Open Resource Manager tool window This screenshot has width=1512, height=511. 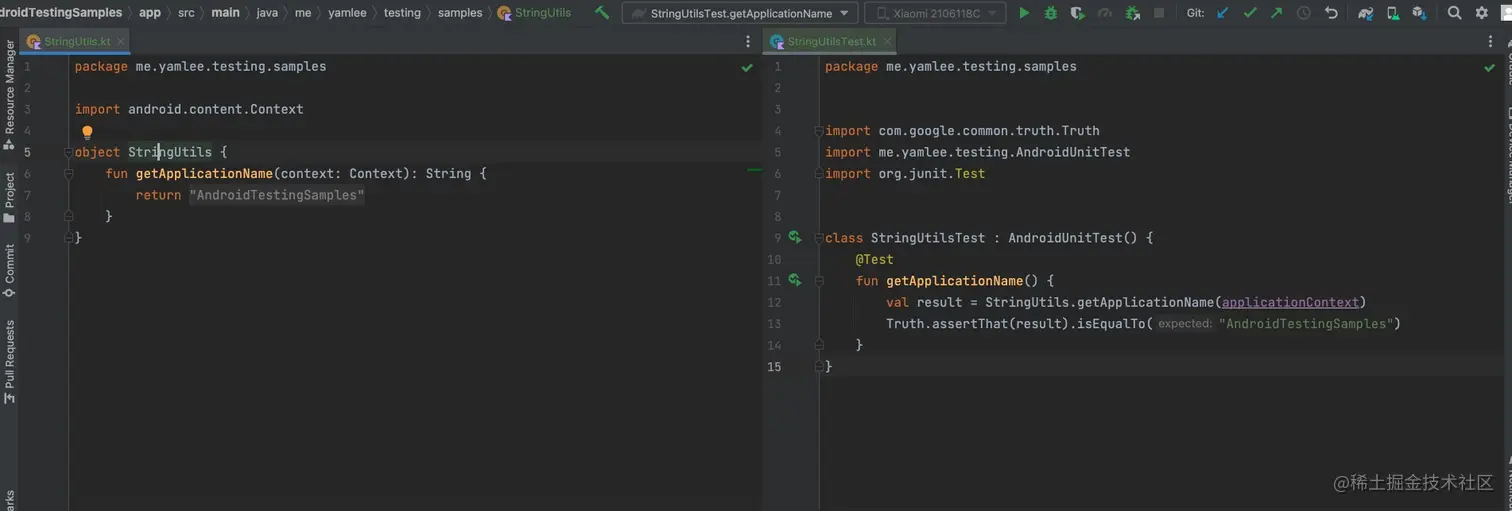[9, 95]
